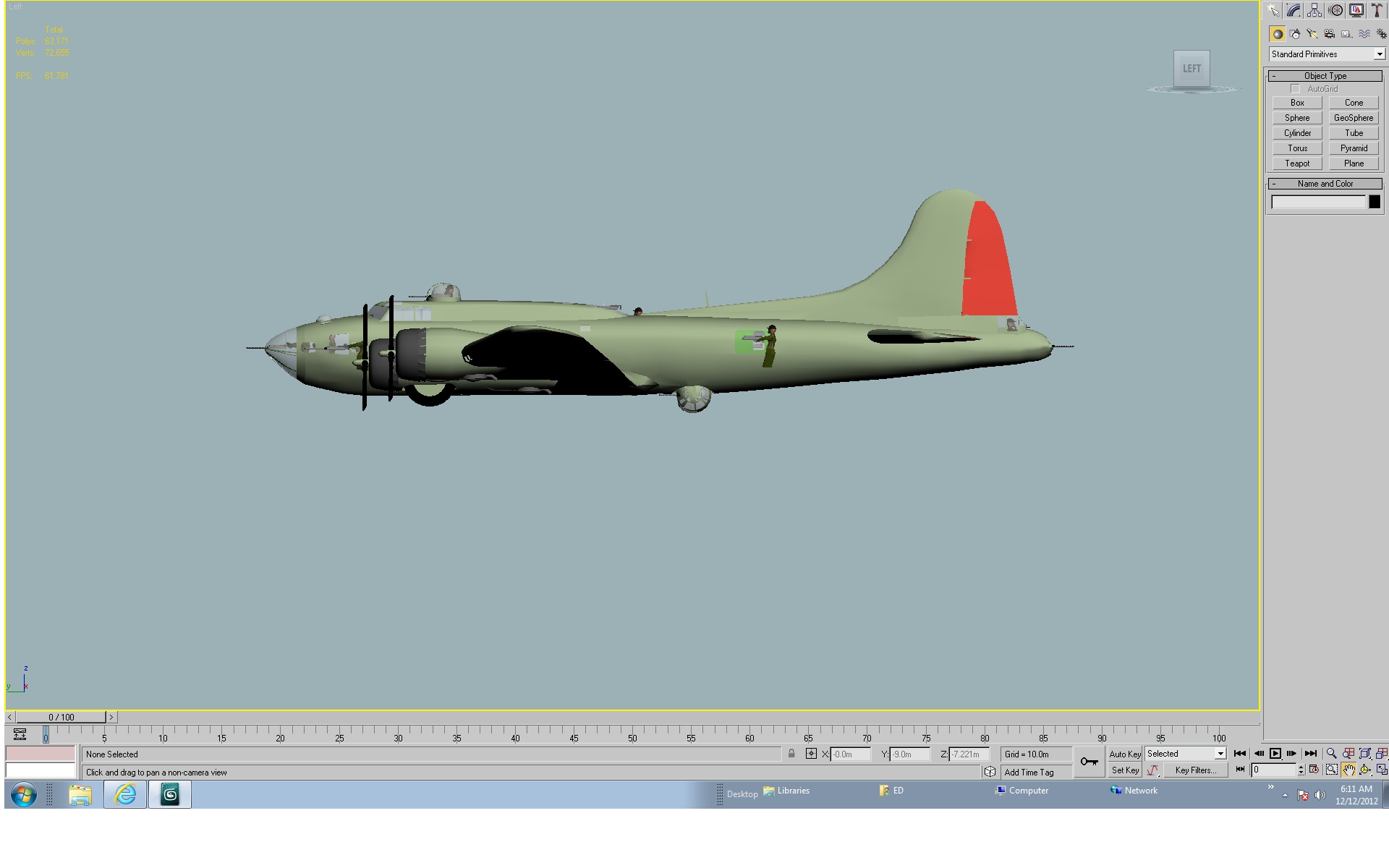This screenshot has width=1389, height=868.
Task: Select the Systems gears icon
Action: pyautogui.click(x=1381, y=34)
